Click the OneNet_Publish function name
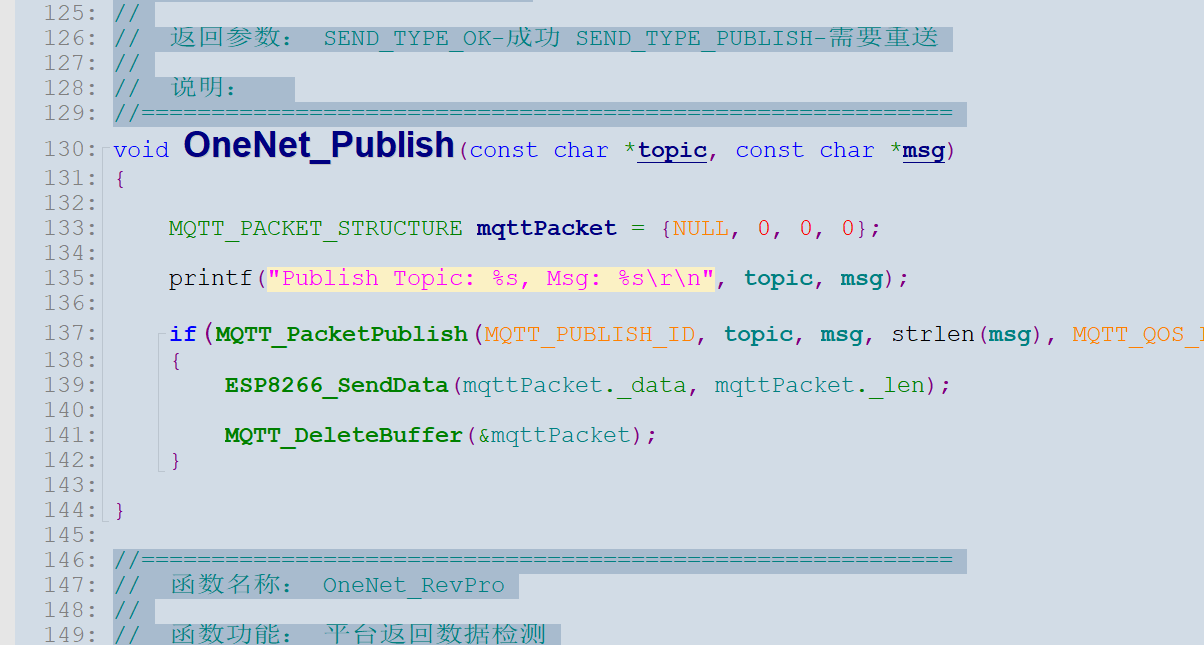 click(x=319, y=146)
